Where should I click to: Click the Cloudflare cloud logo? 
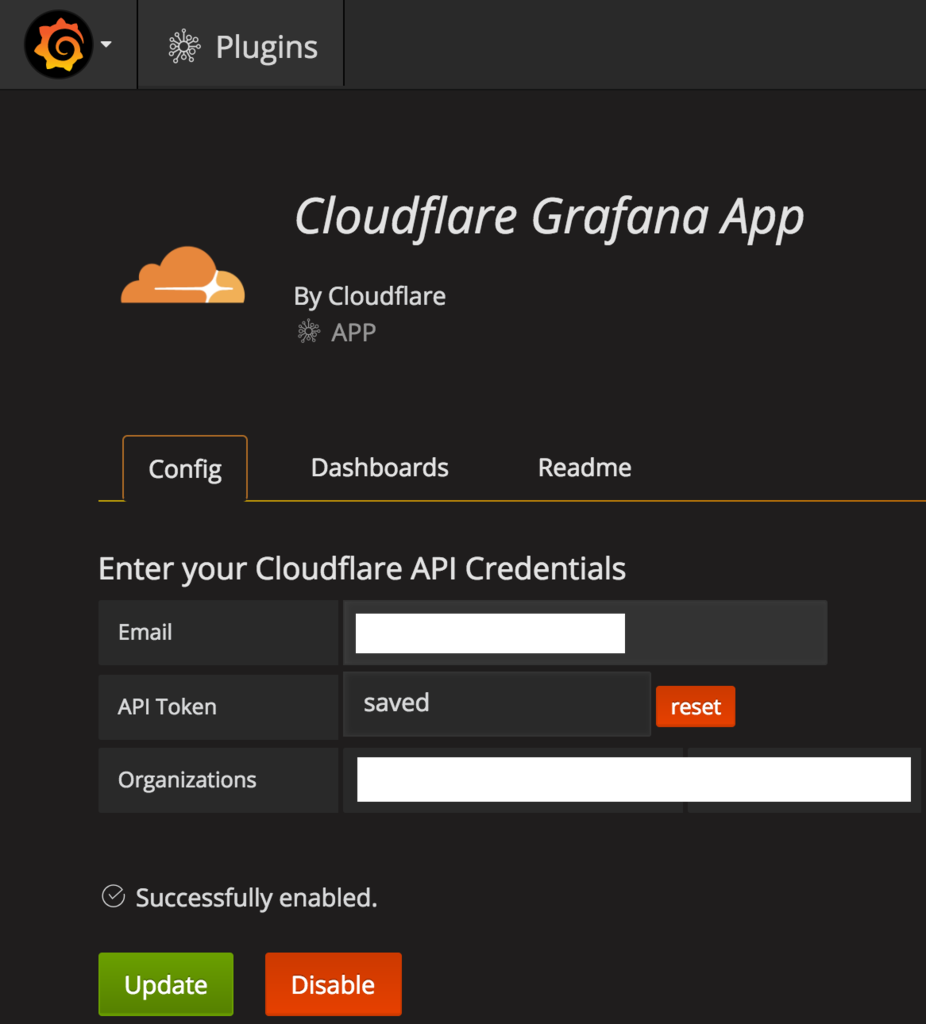(x=183, y=275)
